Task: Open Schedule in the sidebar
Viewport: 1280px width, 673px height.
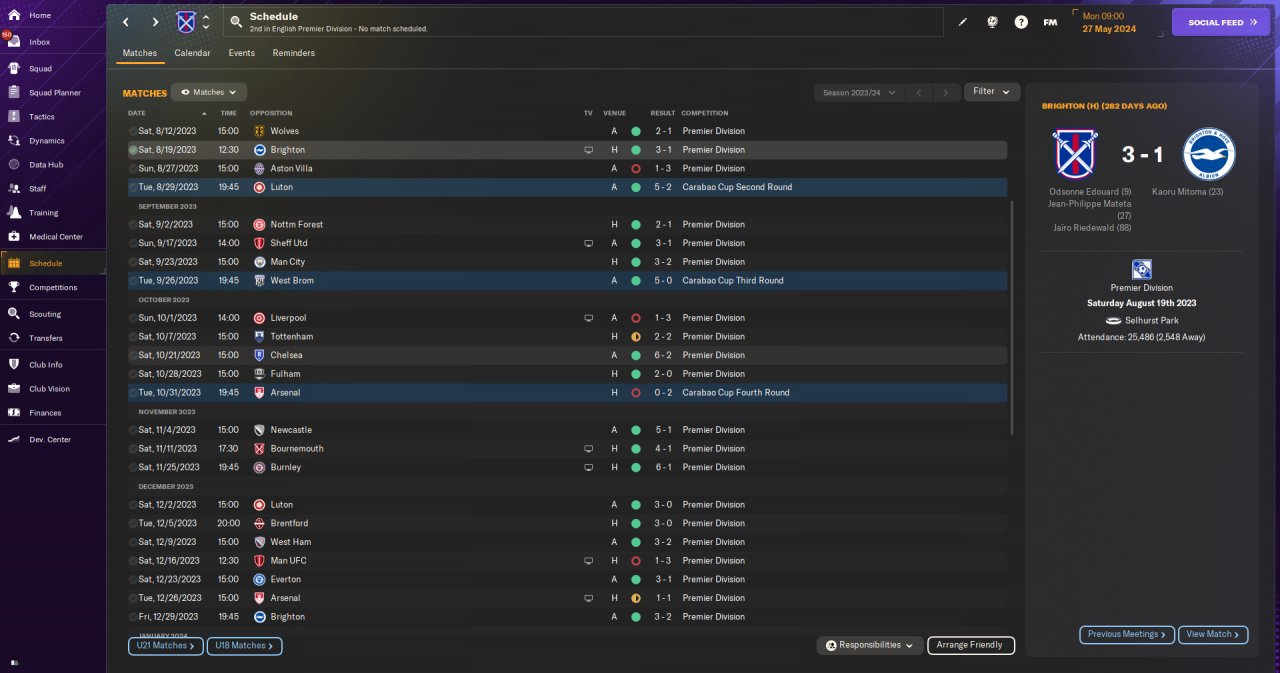Action: coord(53,263)
